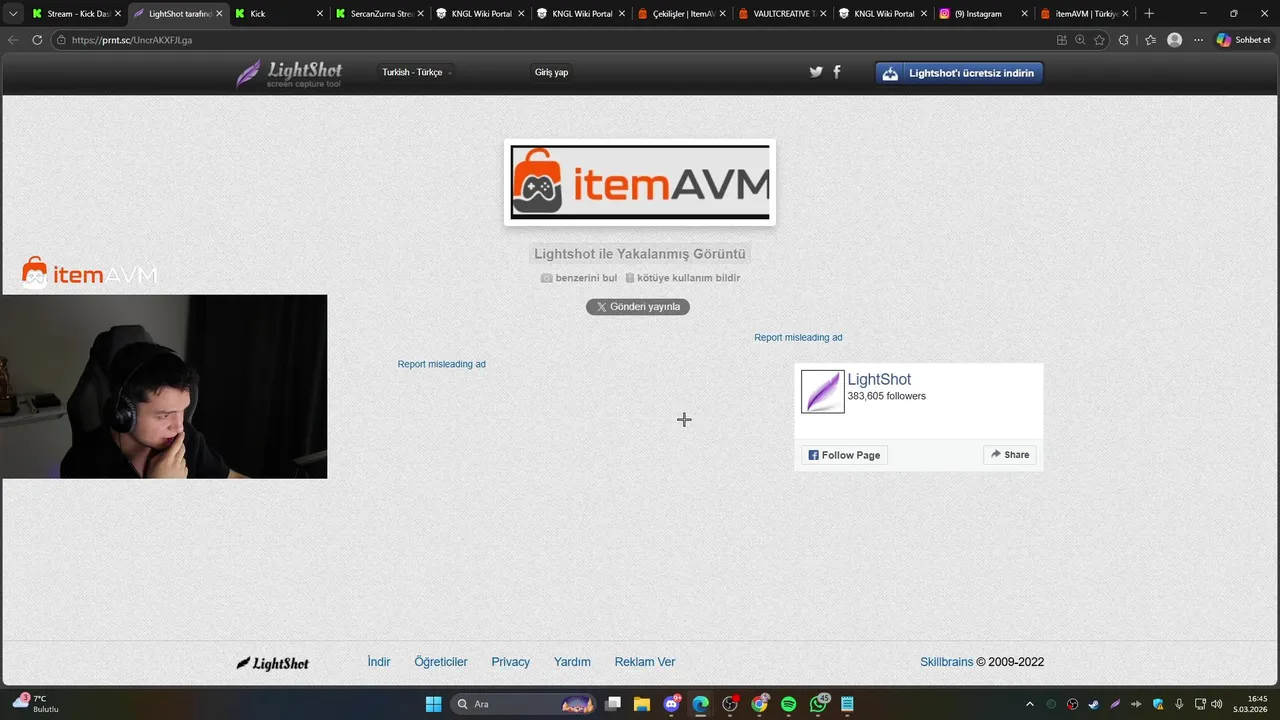Open Windows Start menu
Screen dimensions: 1280x720
(433, 704)
